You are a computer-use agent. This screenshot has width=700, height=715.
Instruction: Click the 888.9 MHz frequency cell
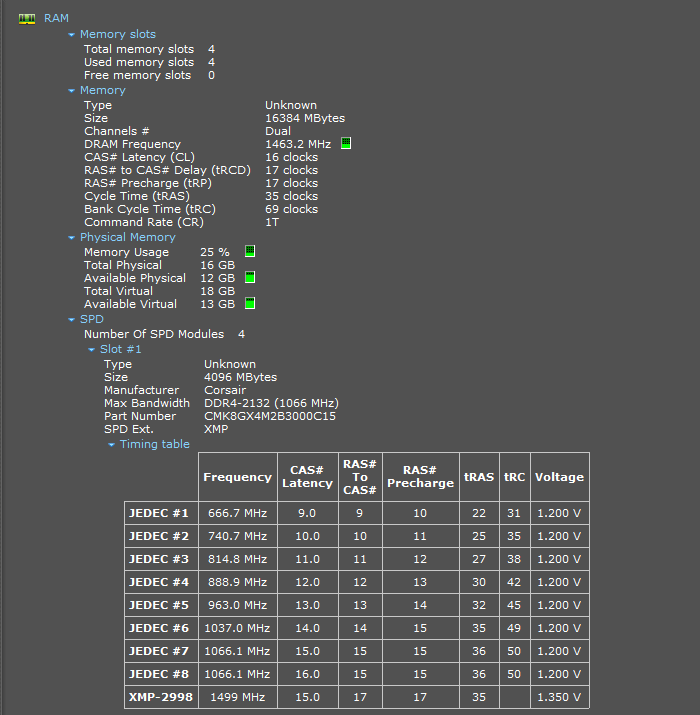pyautogui.click(x=238, y=582)
